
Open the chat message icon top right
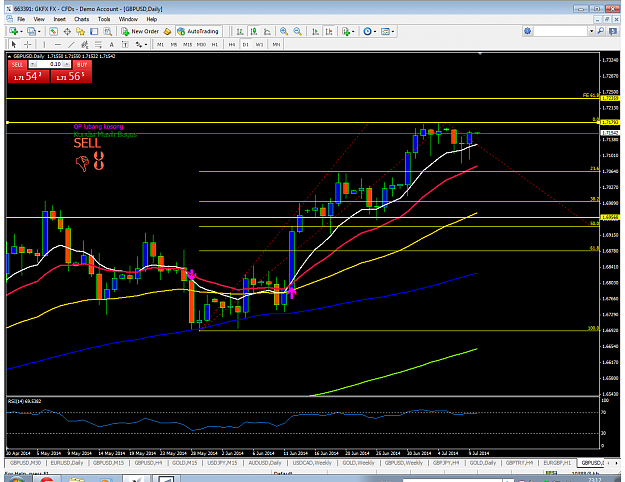pos(613,31)
